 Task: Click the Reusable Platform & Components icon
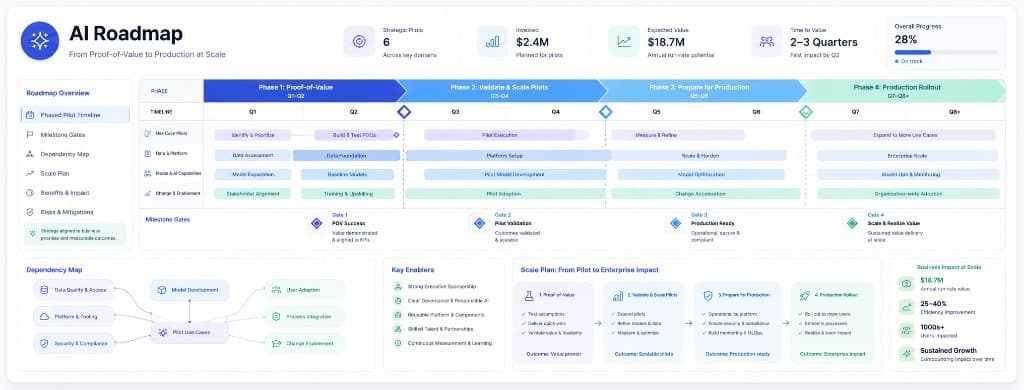click(x=398, y=314)
